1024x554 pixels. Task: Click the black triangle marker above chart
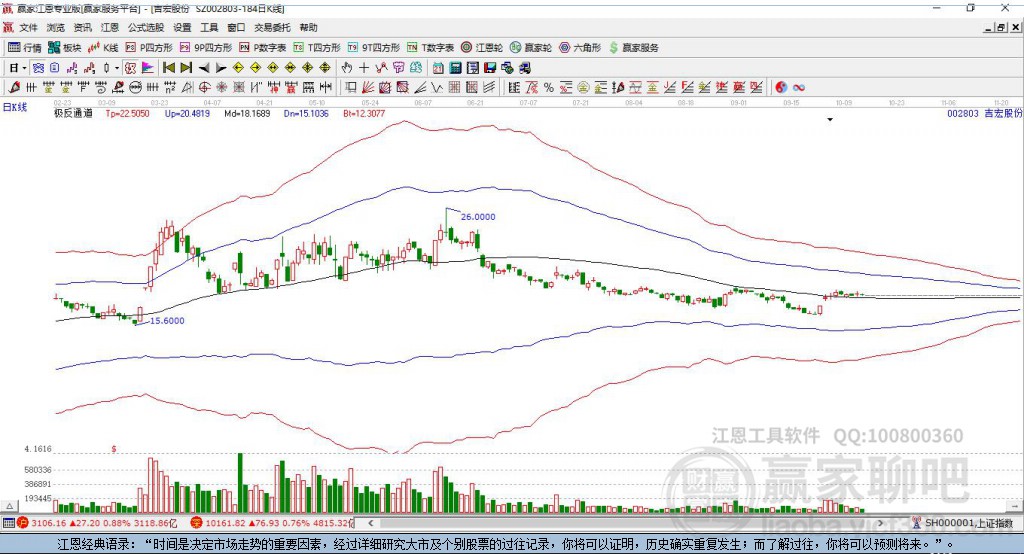coord(830,120)
